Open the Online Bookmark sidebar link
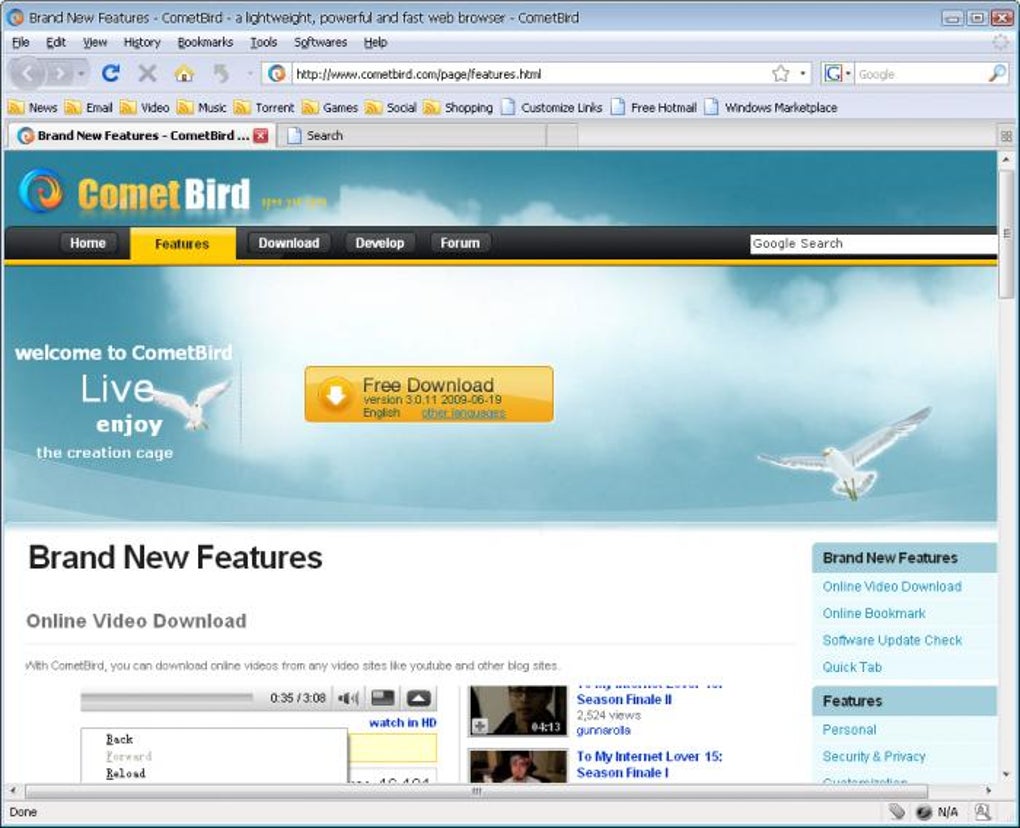 (874, 613)
